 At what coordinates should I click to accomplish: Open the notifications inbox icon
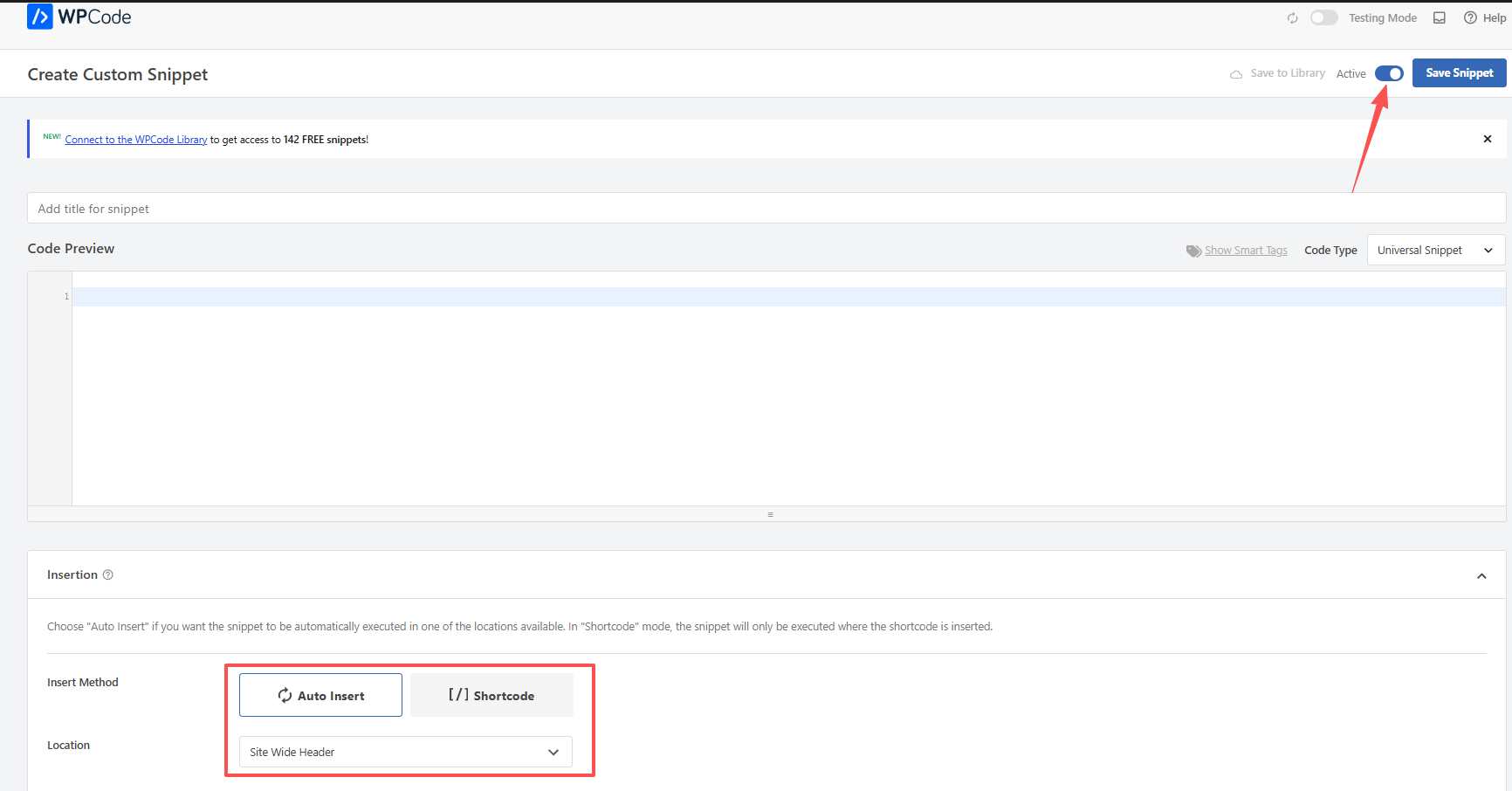pos(1440,18)
